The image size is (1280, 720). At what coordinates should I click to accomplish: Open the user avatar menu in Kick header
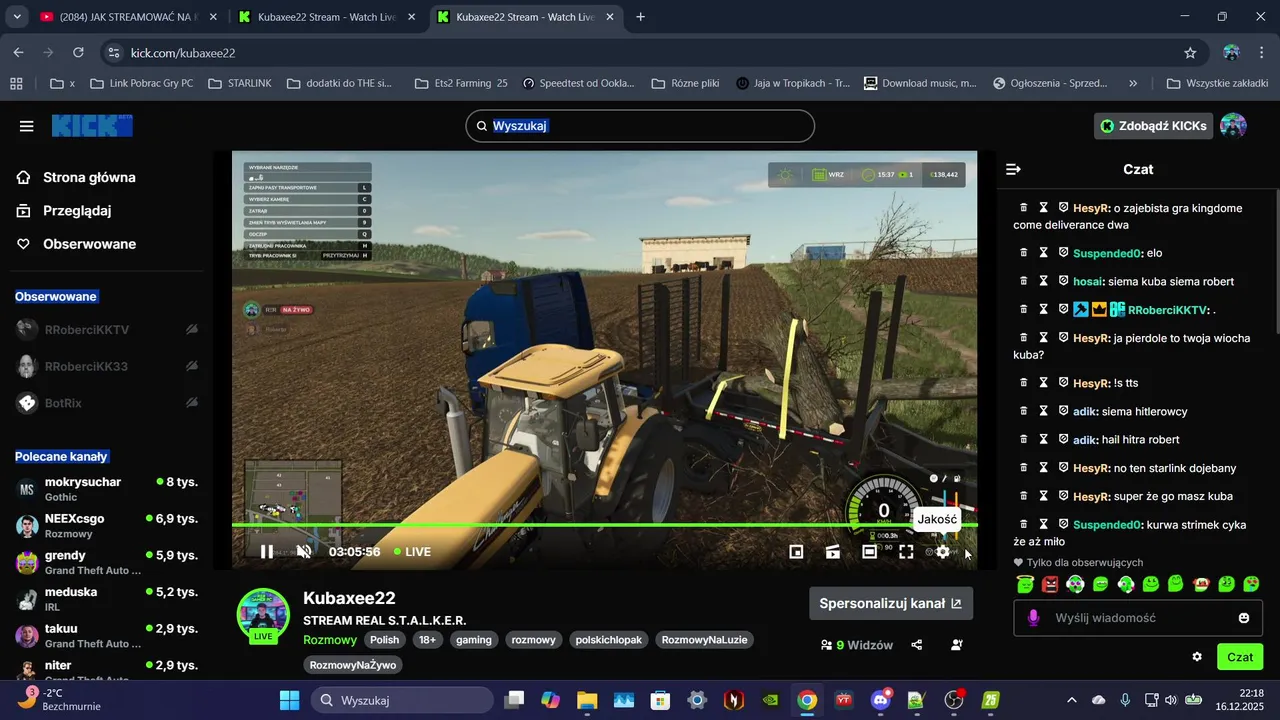click(1233, 126)
